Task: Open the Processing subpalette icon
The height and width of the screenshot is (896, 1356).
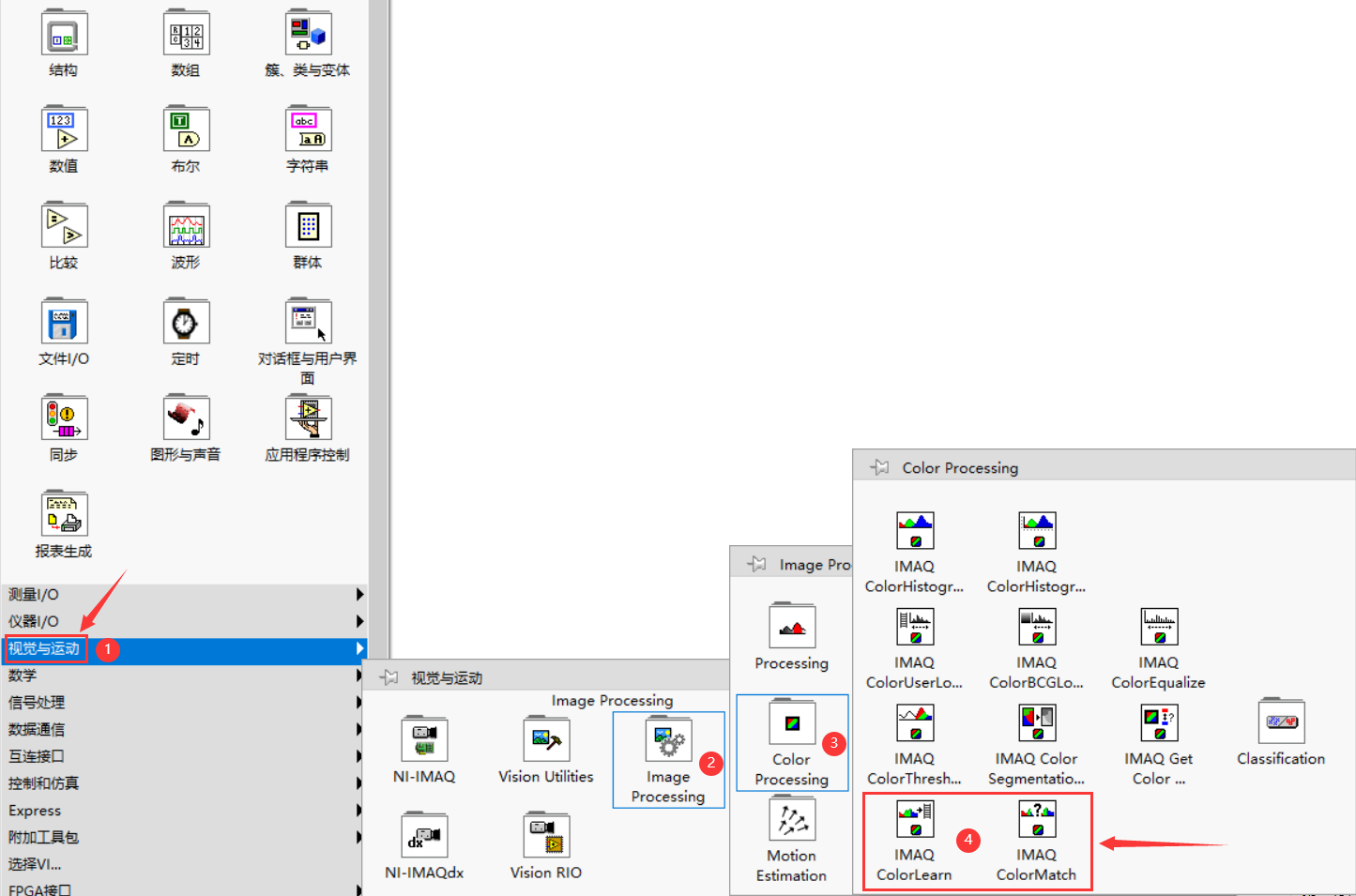Action: (792, 626)
